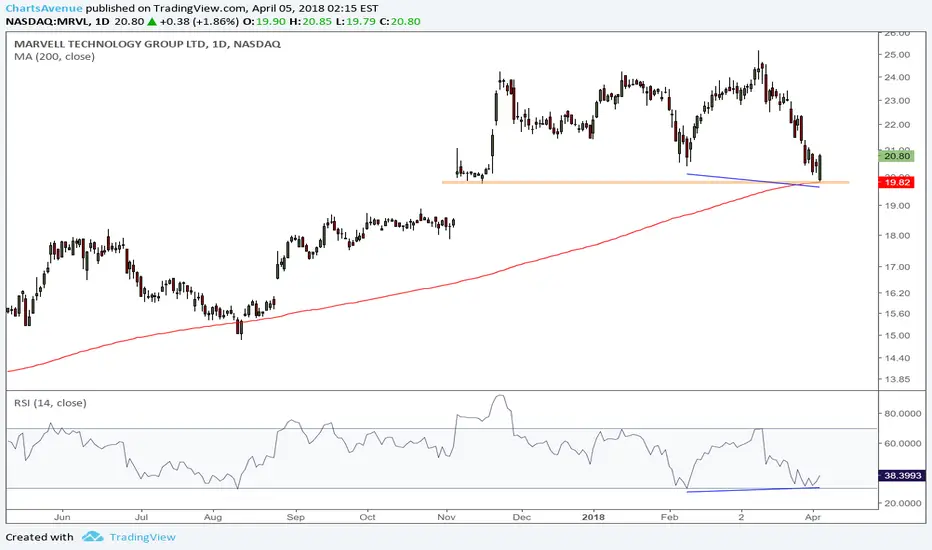Click the 2018 label on time axis

593,517
